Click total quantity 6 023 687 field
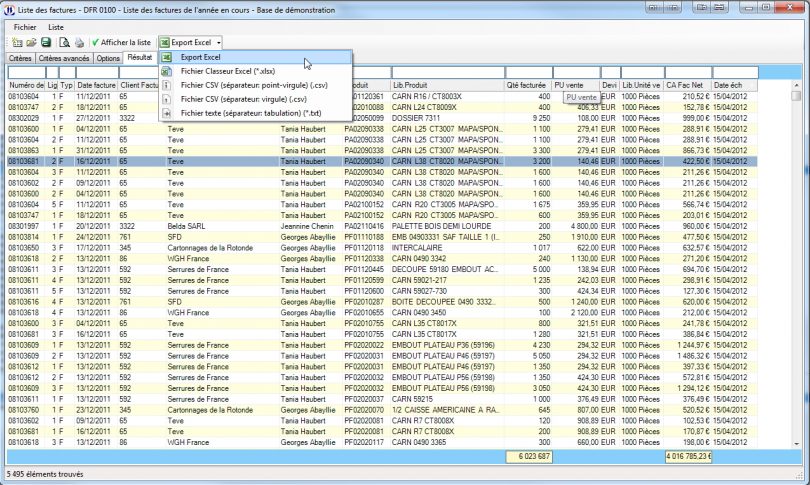The width and height of the screenshot is (810, 485). 528,457
